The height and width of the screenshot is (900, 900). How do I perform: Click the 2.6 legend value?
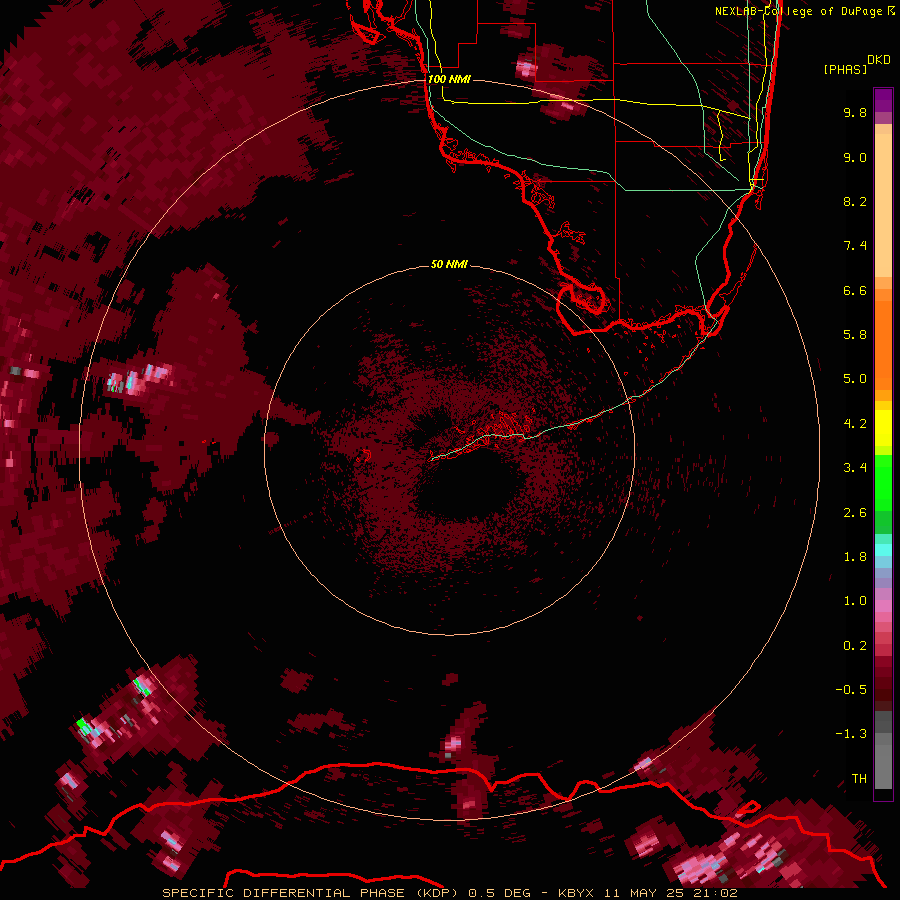tap(855, 513)
